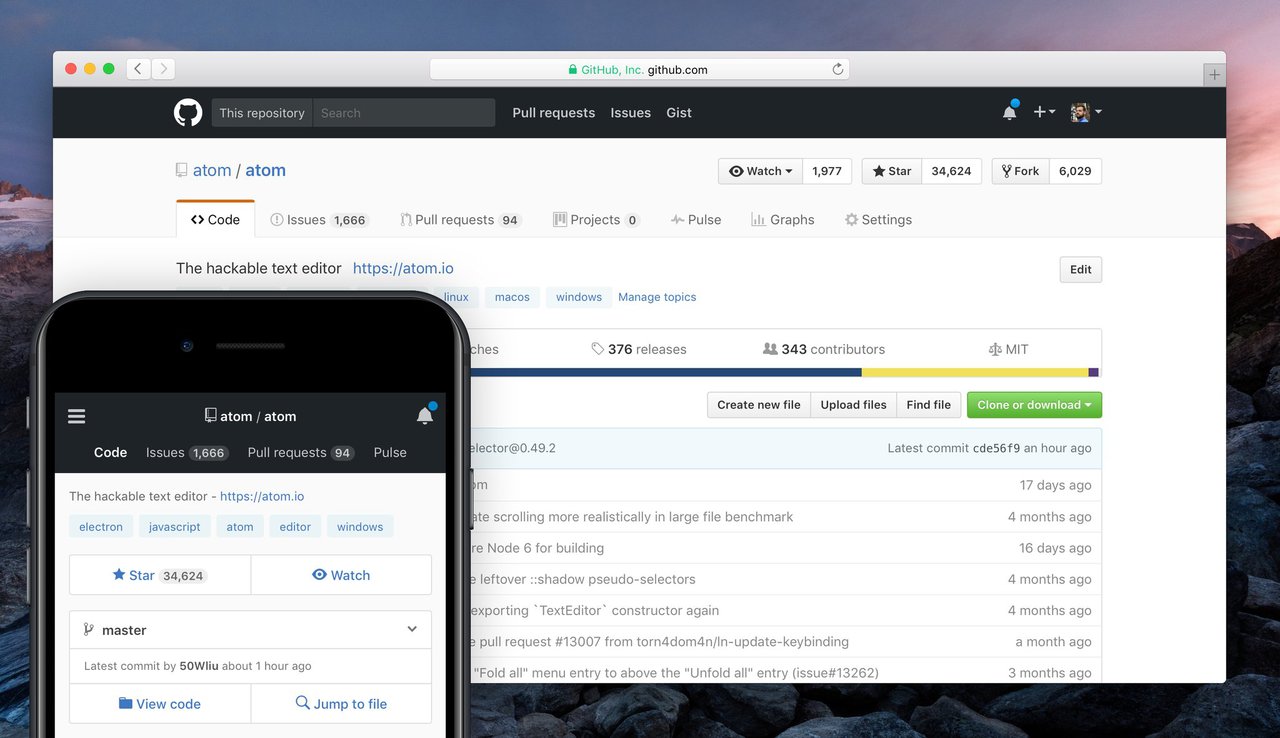
Task: Open the Issues 1,666 tab on the phone
Action: 188,453
